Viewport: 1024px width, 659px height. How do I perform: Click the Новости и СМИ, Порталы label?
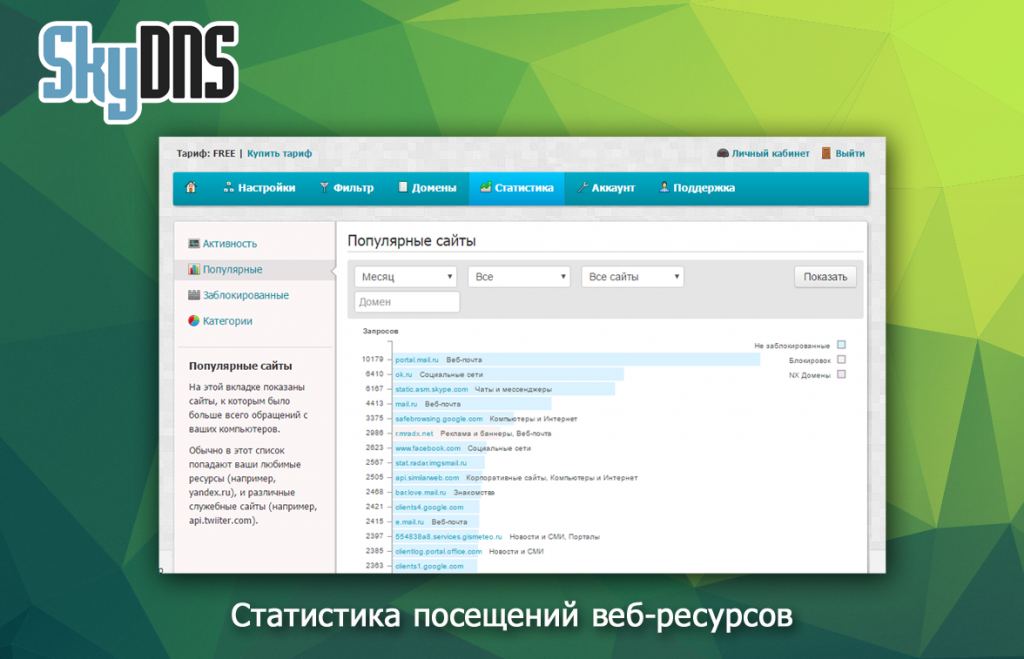click(554, 537)
